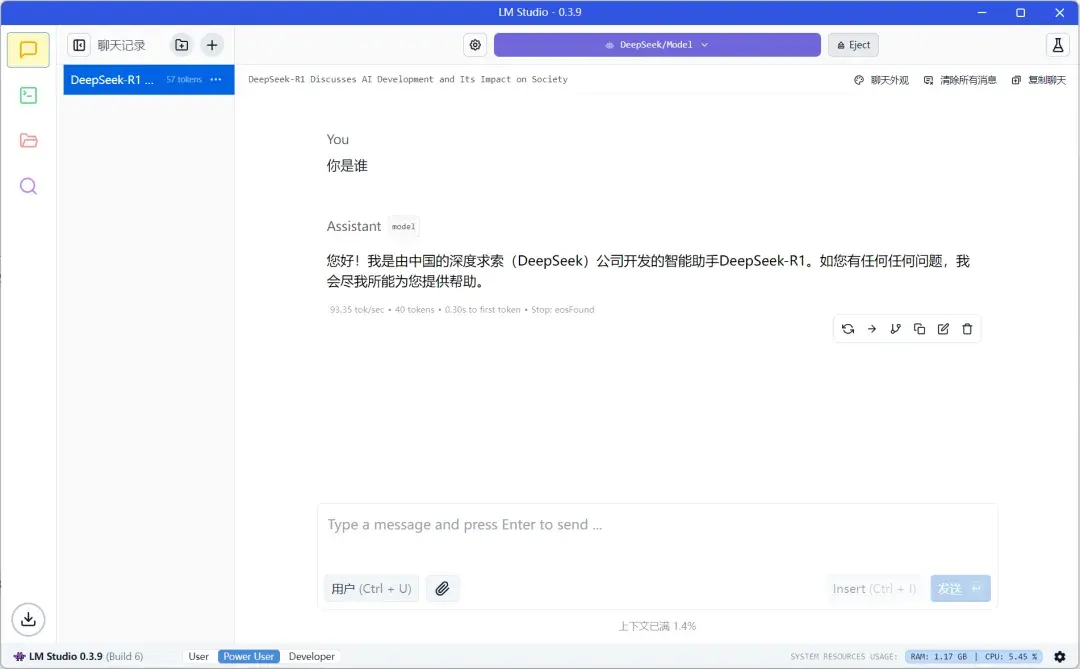
Task: Open the Chat view in sidebar
Action: (x=28, y=50)
